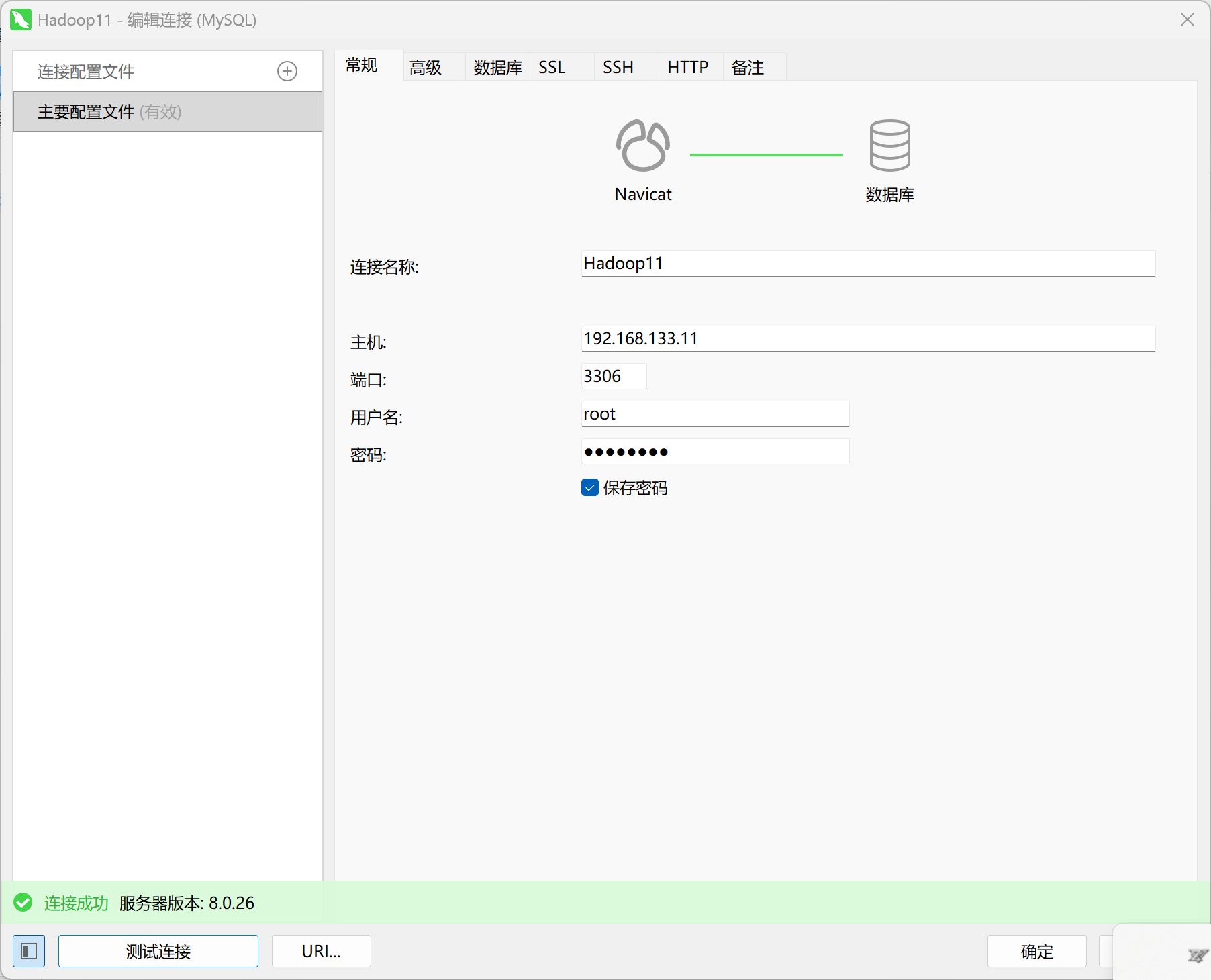Click the 数据库 caption under the cylinder icon
The image size is (1211, 980).
(890, 195)
